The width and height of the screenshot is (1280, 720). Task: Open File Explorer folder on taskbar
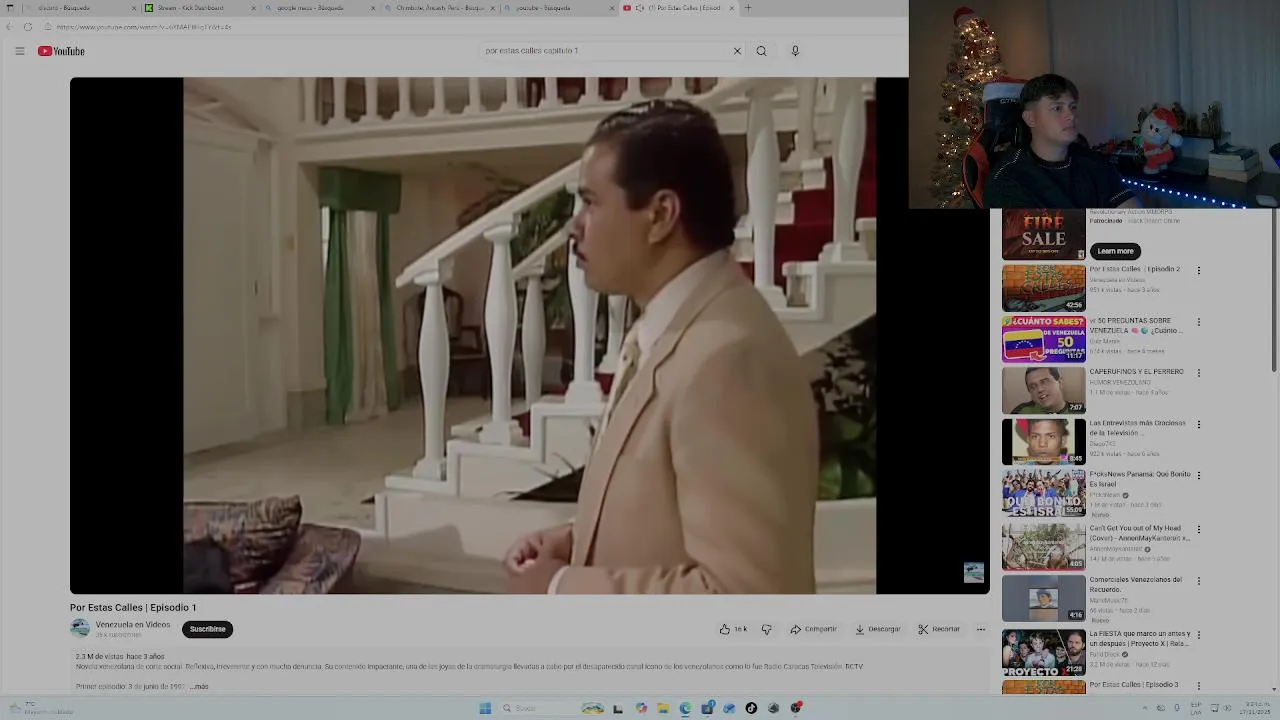click(x=662, y=708)
